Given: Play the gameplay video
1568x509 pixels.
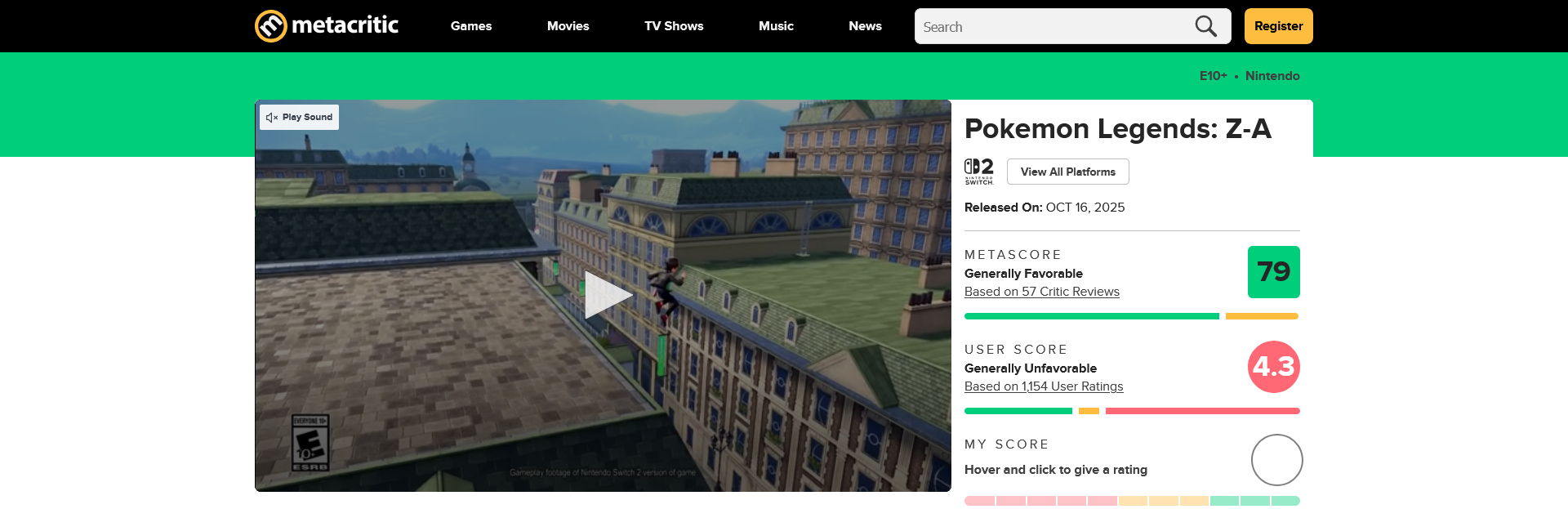Looking at the screenshot, I should tap(607, 295).
